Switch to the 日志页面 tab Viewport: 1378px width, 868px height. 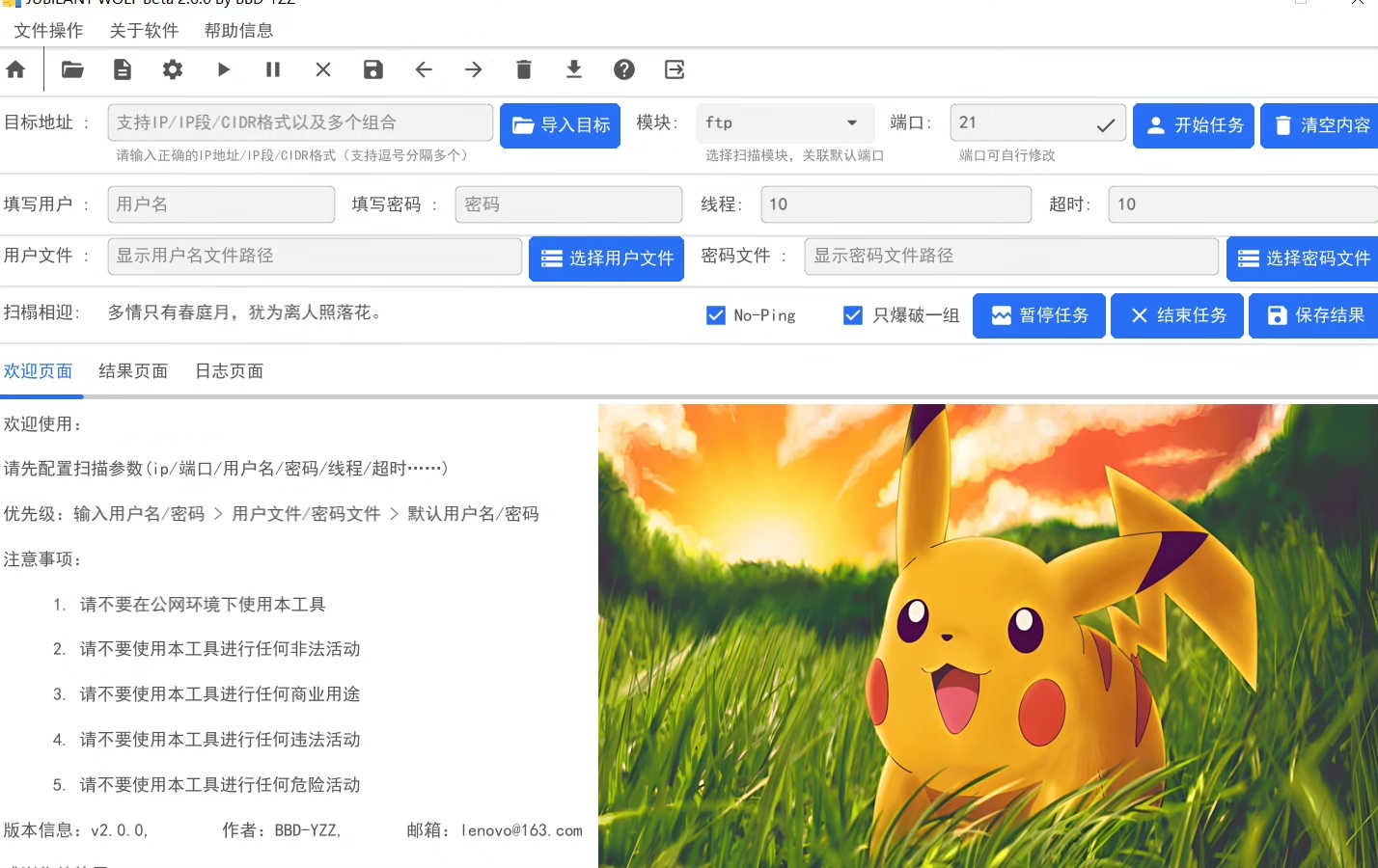pyautogui.click(x=230, y=371)
